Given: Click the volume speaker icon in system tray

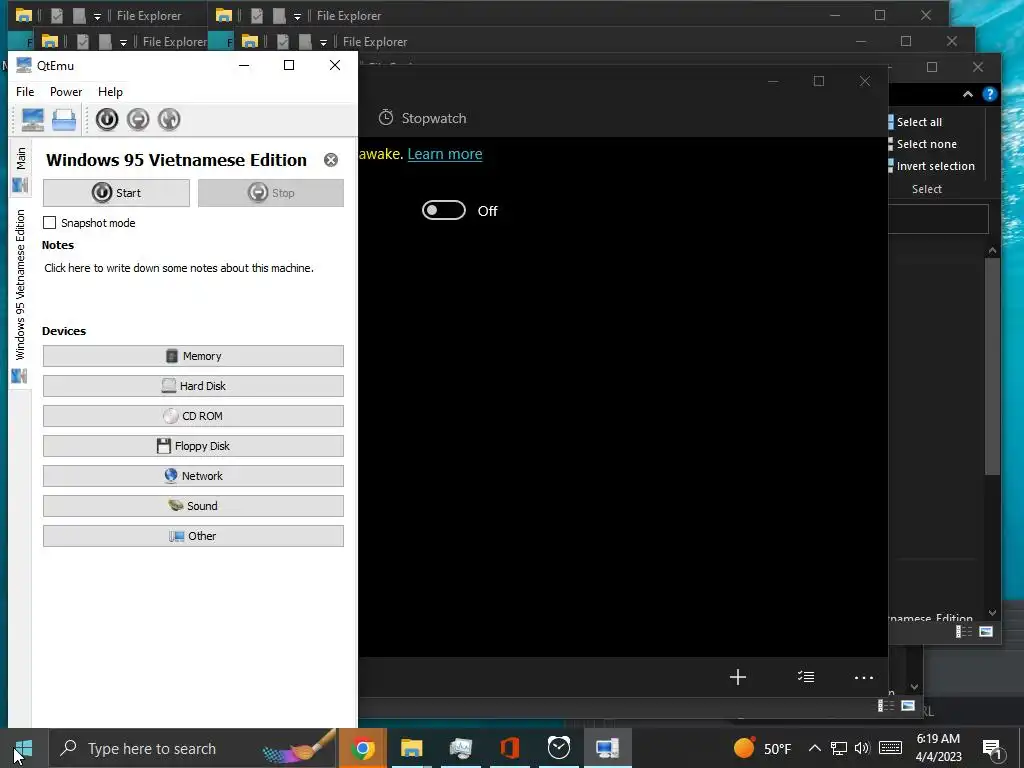Looking at the screenshot, I should (862, 748).
